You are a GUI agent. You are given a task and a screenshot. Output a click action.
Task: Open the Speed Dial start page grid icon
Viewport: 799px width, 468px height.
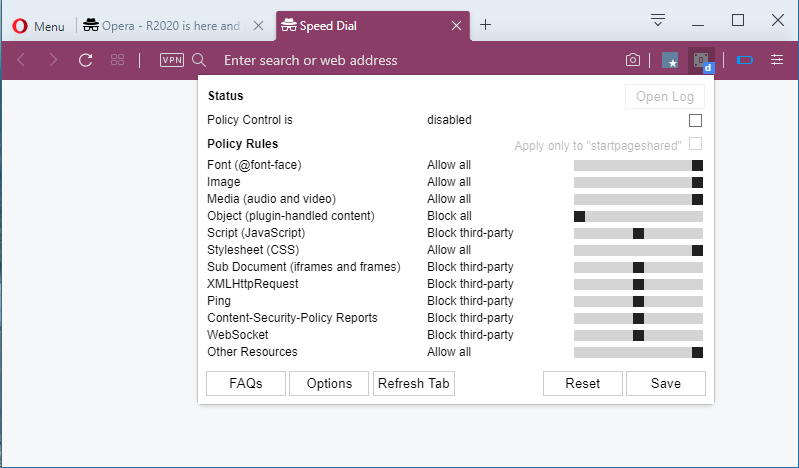(x=118, y=60)
